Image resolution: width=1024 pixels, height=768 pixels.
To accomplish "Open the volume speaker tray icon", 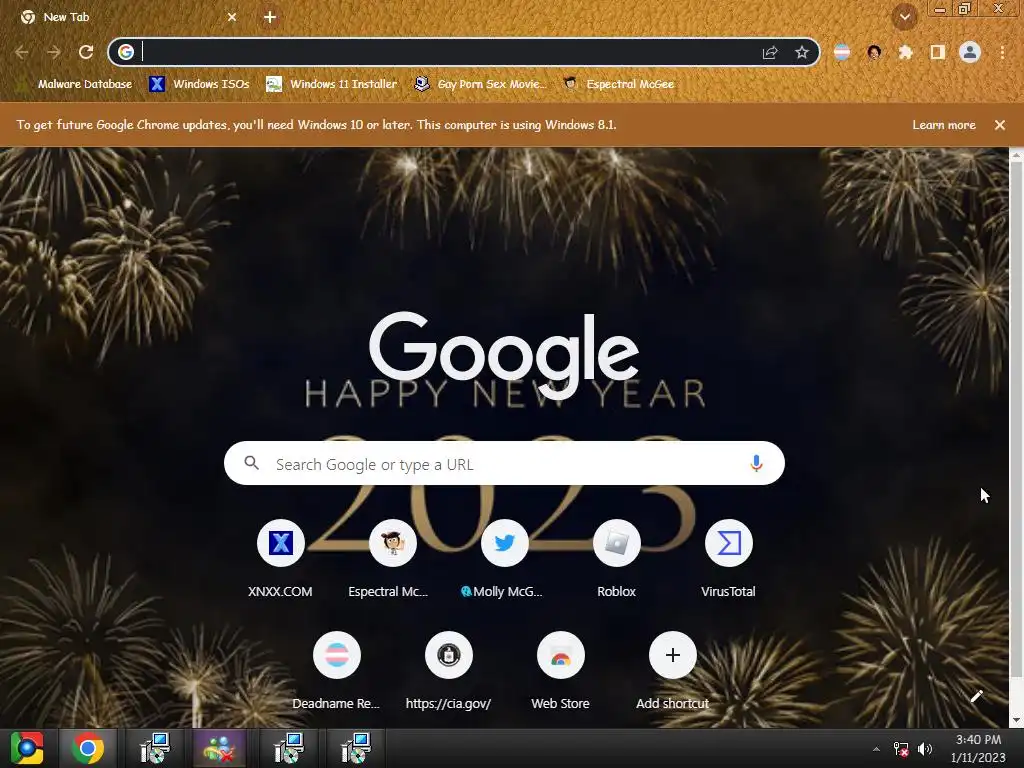I will (925, 749).
